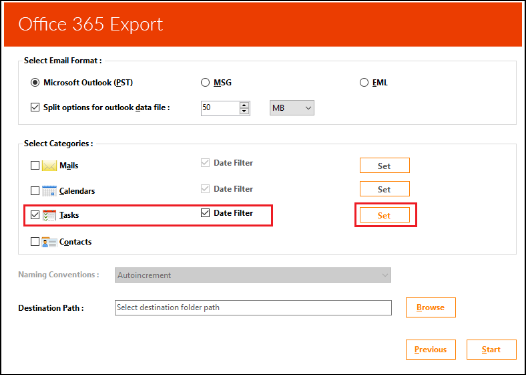Open the Autoincrement naming conventions dropdown
Viewport: 526px width, 375px height.
pyautogui.click(x=253, y=275)
